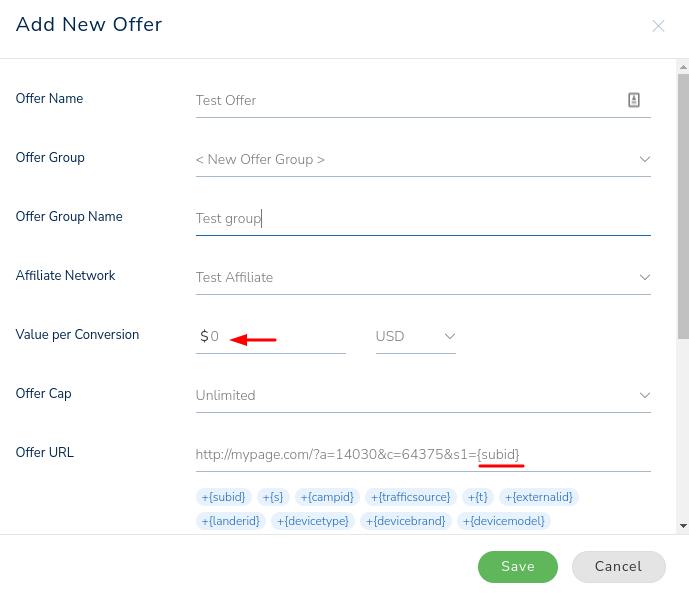689x593 pixels.
Task: Insert the +{s} token
Action: [x=273, y=497]
